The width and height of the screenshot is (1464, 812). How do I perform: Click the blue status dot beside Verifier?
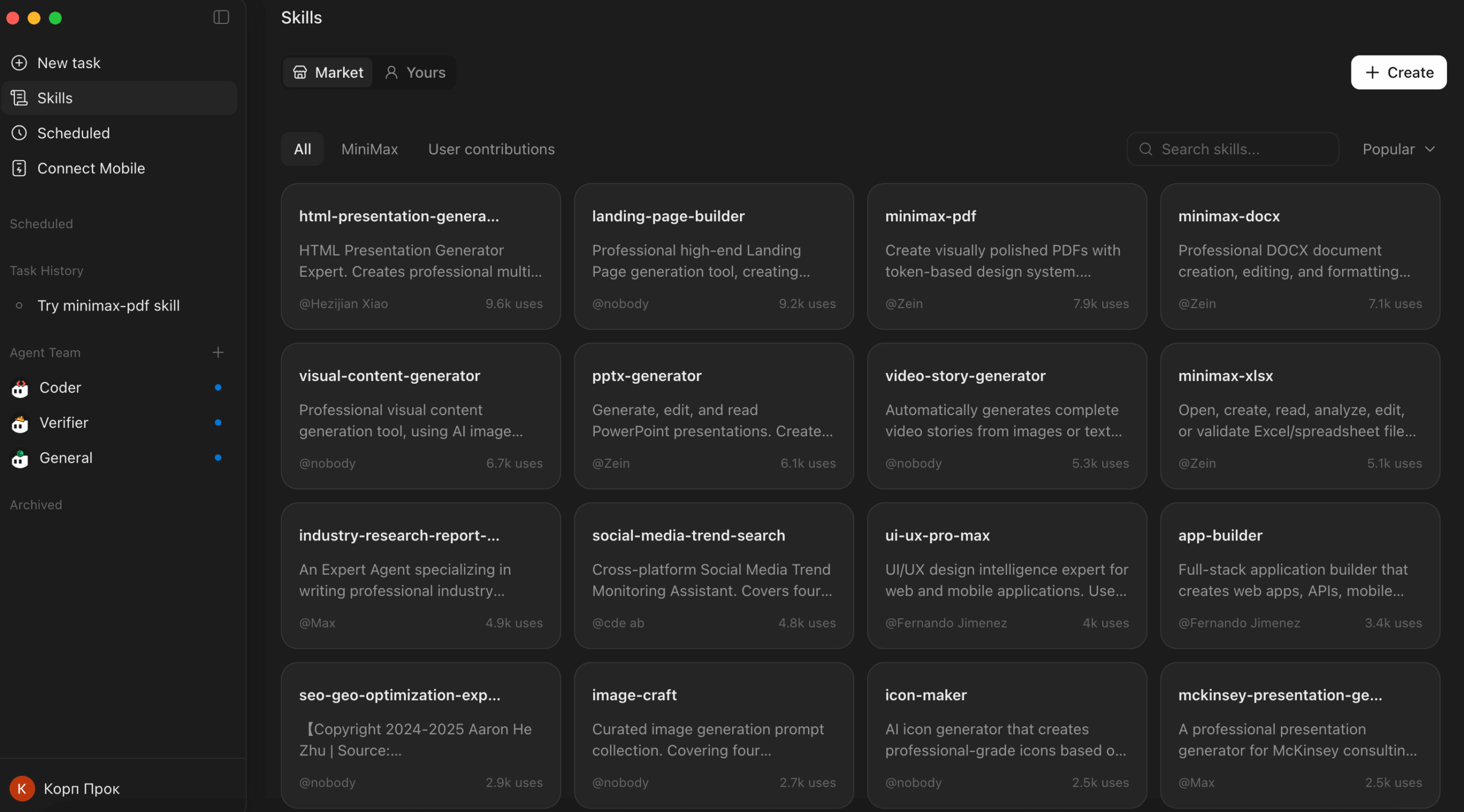tap(218, 423)
